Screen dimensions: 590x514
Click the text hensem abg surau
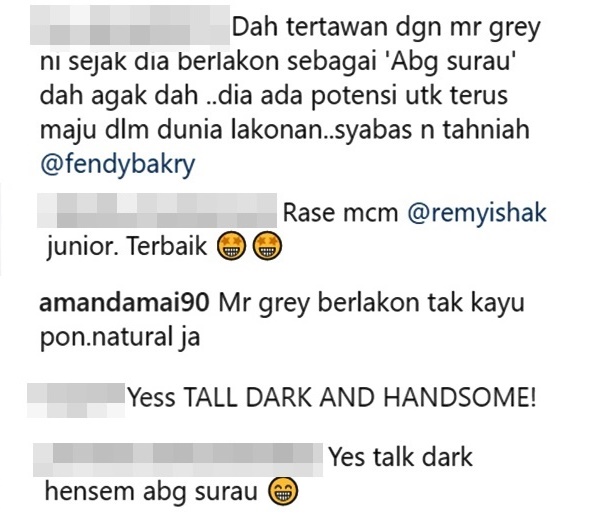pos(151,492)
